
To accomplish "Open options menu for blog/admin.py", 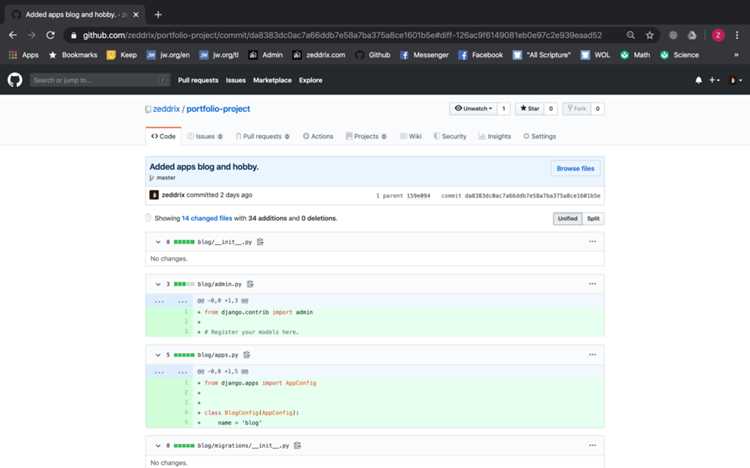I will (x=592, y=284).
